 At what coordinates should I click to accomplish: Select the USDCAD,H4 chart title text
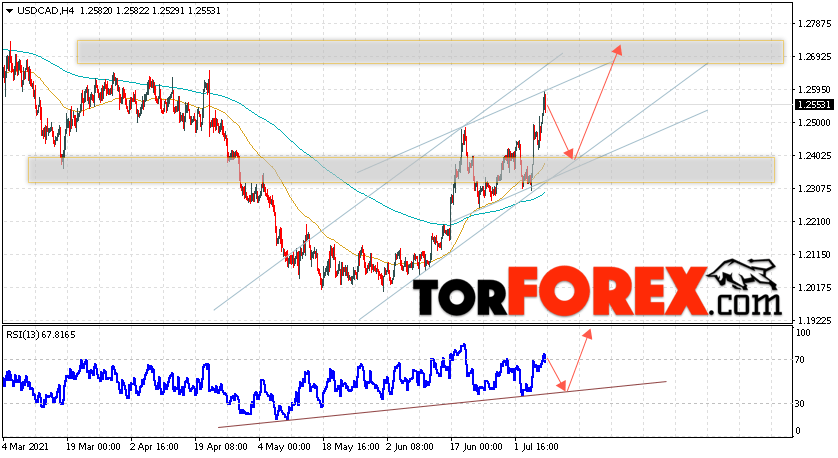click(45, 11)
